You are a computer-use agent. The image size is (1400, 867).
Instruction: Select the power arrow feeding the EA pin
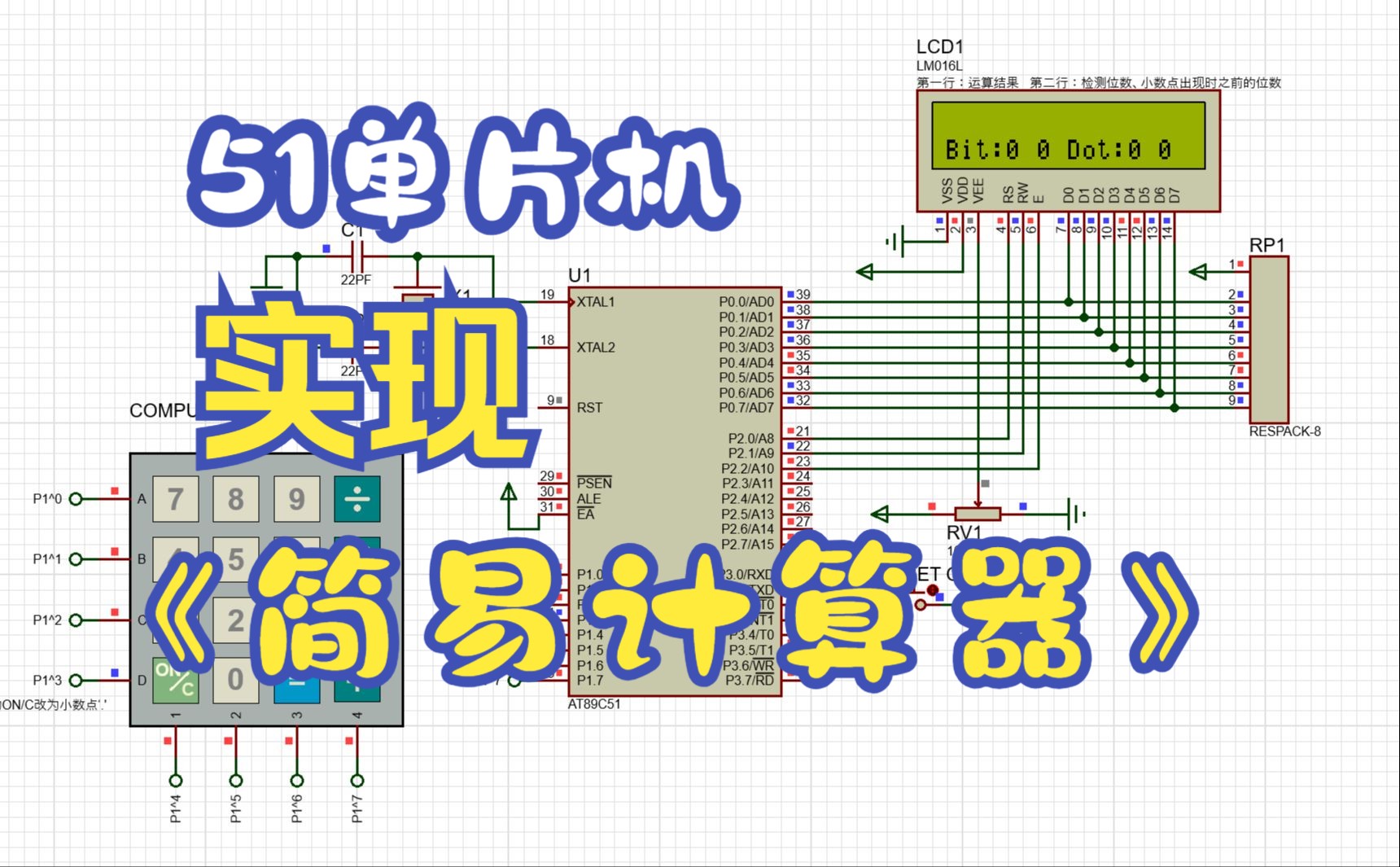pyautogui.click(x=509, y=492)
